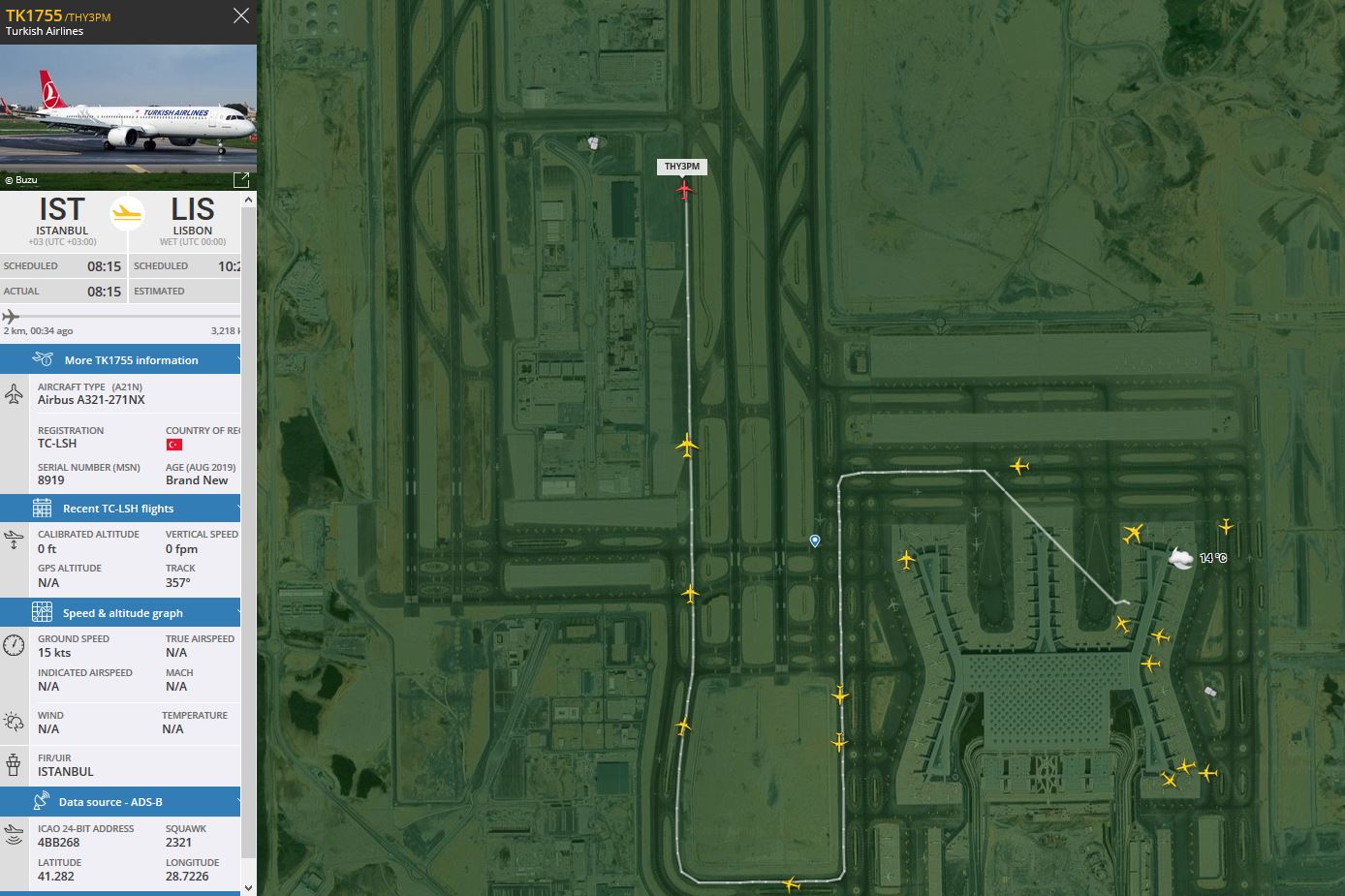
Task: Click the Brand New age value
Action: point(197,480)
